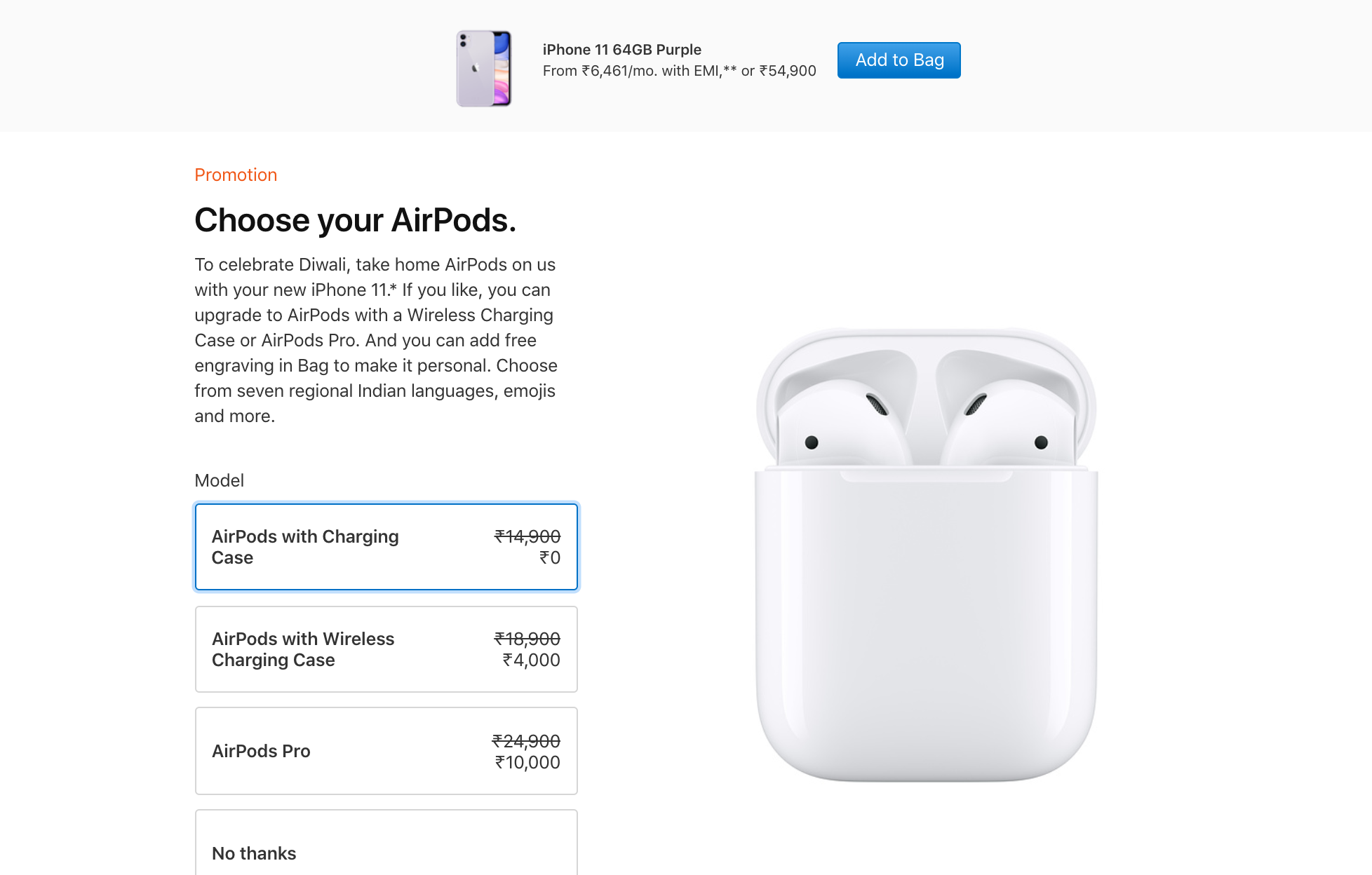The height and width of the screenshot is (875, 1372).
Task: Click the Add to Bag button
Action: [899, 60]
